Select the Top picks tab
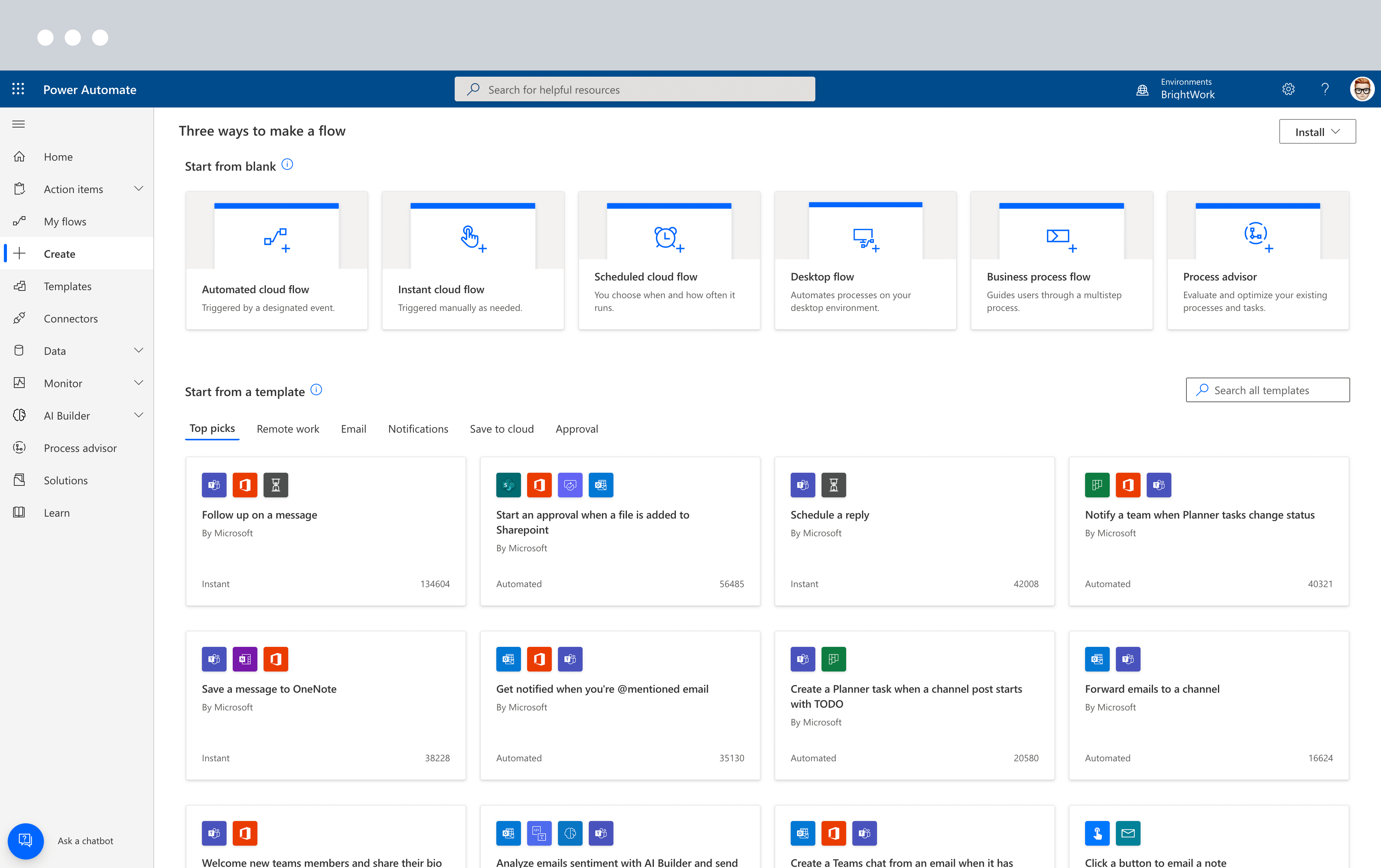This screenshot has height=868, width=1381. coord(212,428)
